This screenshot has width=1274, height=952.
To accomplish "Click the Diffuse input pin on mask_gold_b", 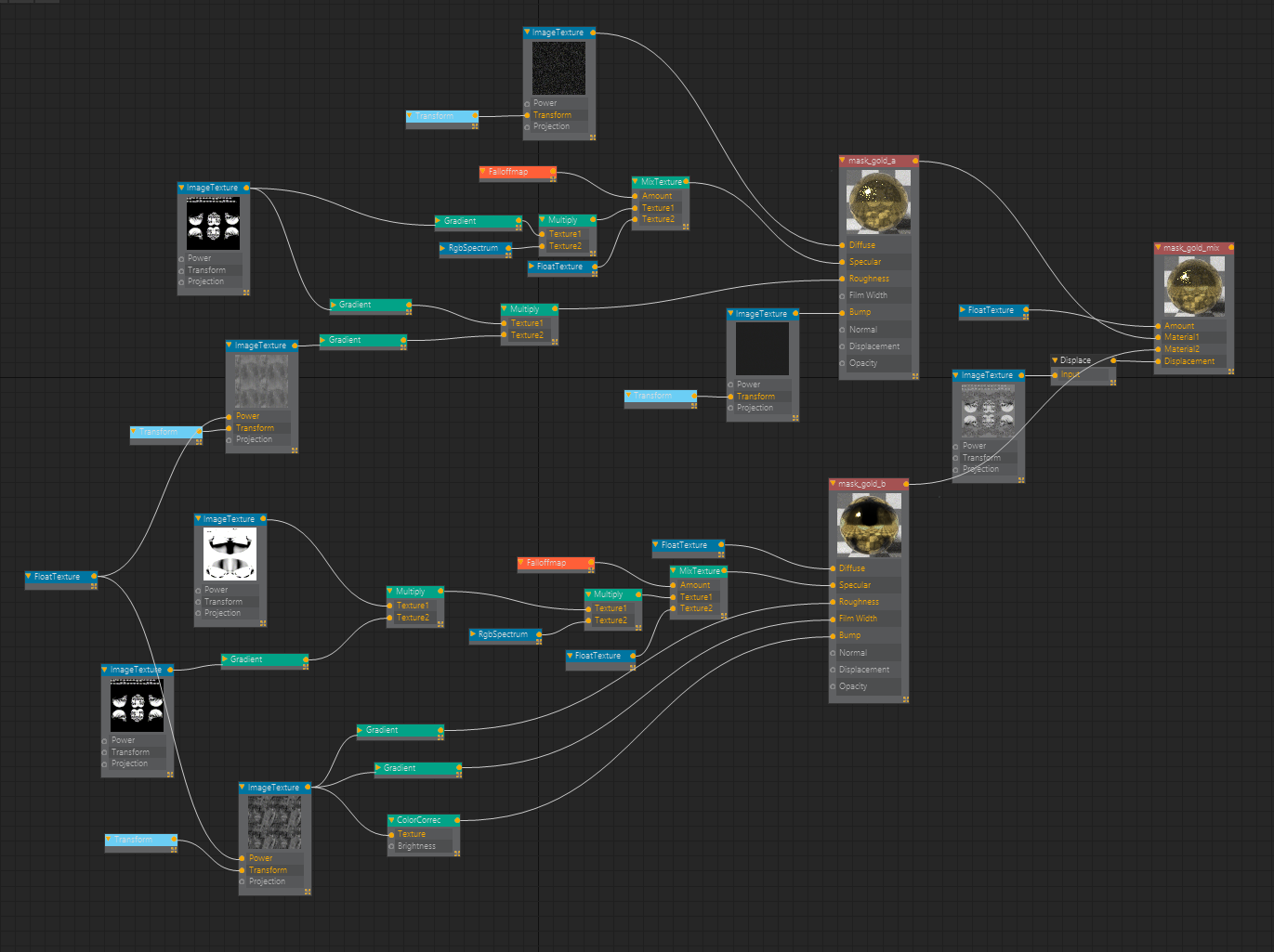I will [x=833, y=568].
